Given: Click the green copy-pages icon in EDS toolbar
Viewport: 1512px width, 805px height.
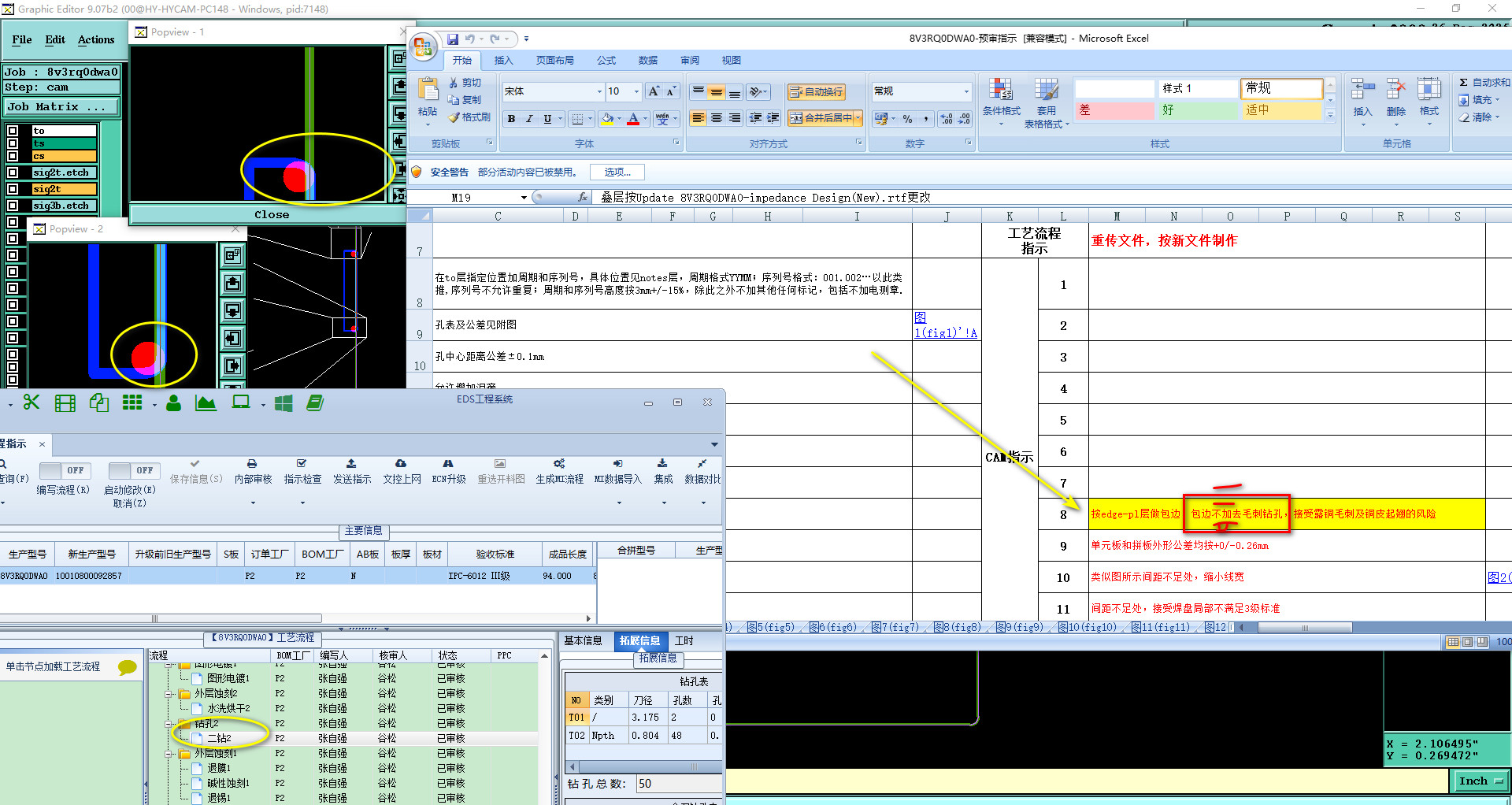Looking at the screenshot, I should coord(99,402).
